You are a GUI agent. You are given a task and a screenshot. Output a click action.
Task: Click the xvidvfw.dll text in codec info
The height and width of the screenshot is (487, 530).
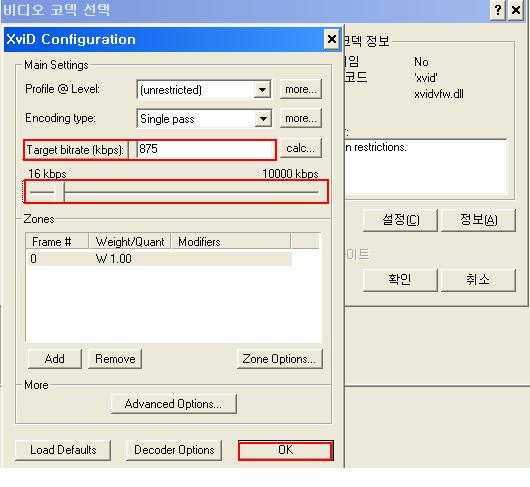[x=439, y=94]
